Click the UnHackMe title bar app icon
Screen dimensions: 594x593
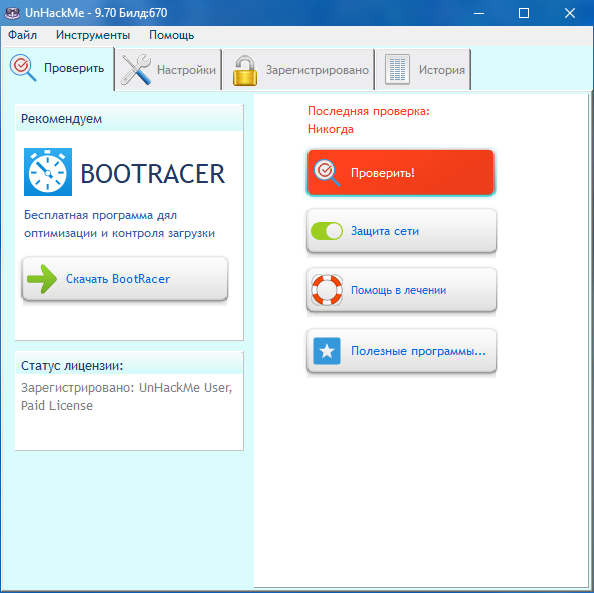tap(12, 13)
